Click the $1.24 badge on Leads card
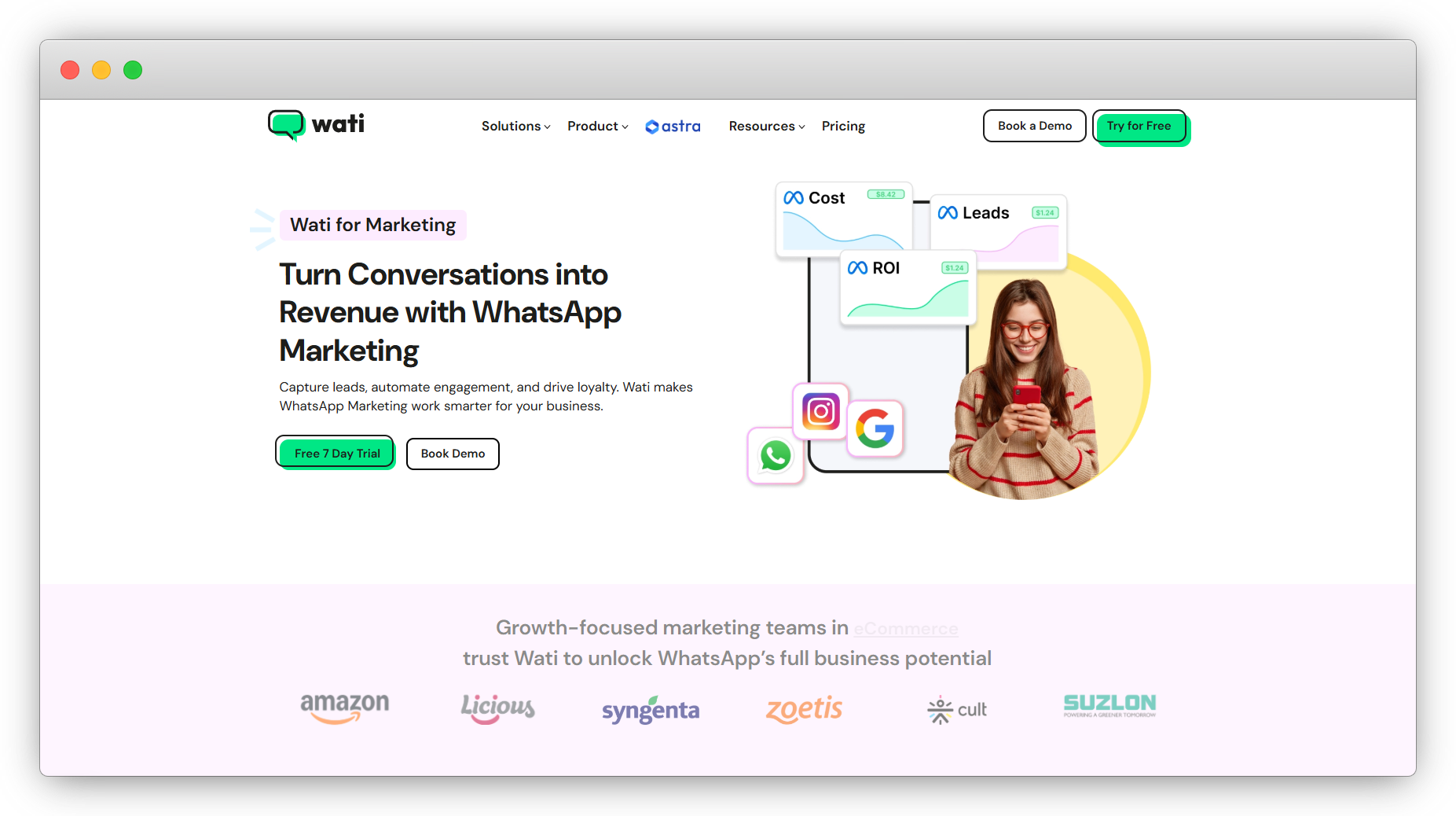The height and width of the screenshot is (816, 1456). coord(1045,213)
